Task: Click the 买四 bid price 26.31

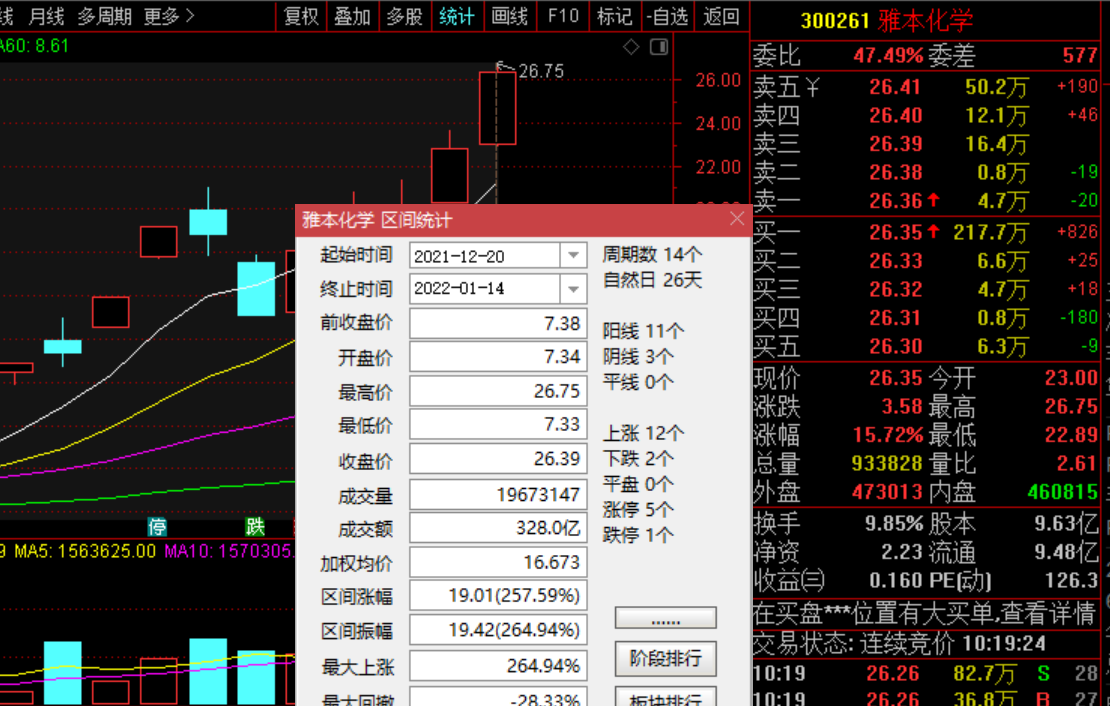Action: 896,318
